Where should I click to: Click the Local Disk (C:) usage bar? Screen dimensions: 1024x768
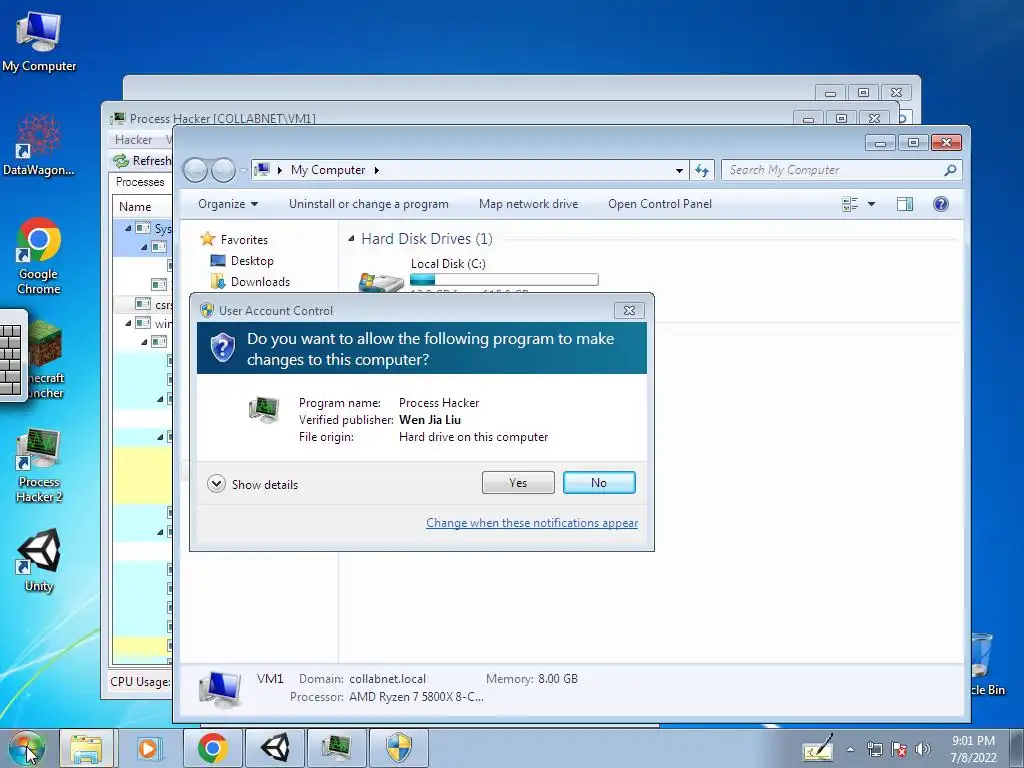point(504,280)
